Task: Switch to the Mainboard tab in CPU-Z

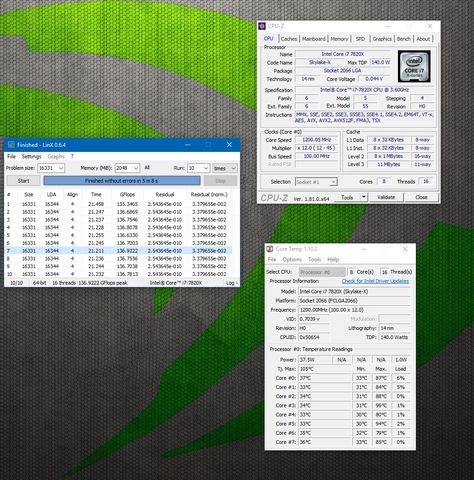Action: click(x=314, y=39)
